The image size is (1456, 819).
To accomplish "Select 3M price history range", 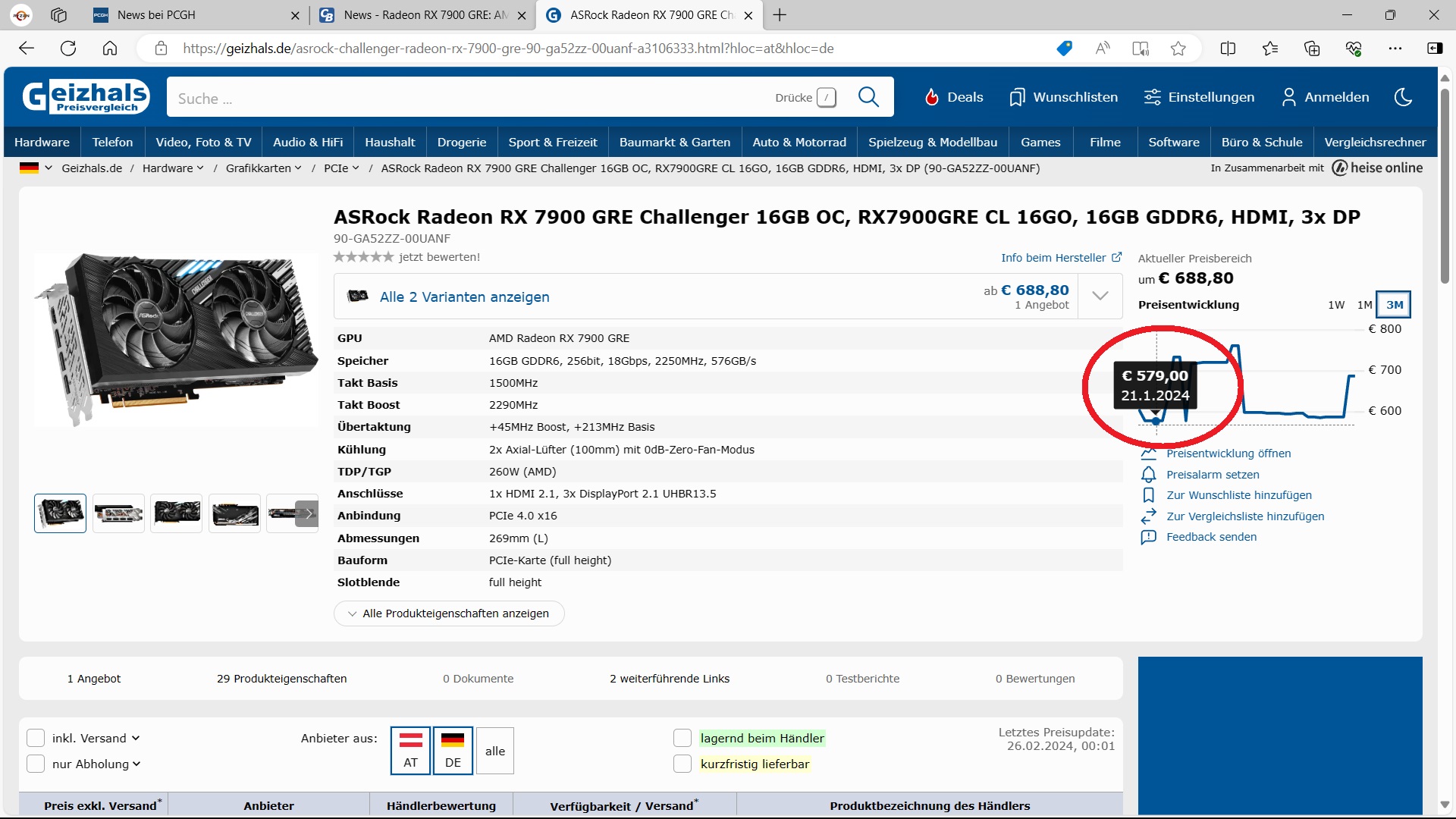I will coord(1394,305).
